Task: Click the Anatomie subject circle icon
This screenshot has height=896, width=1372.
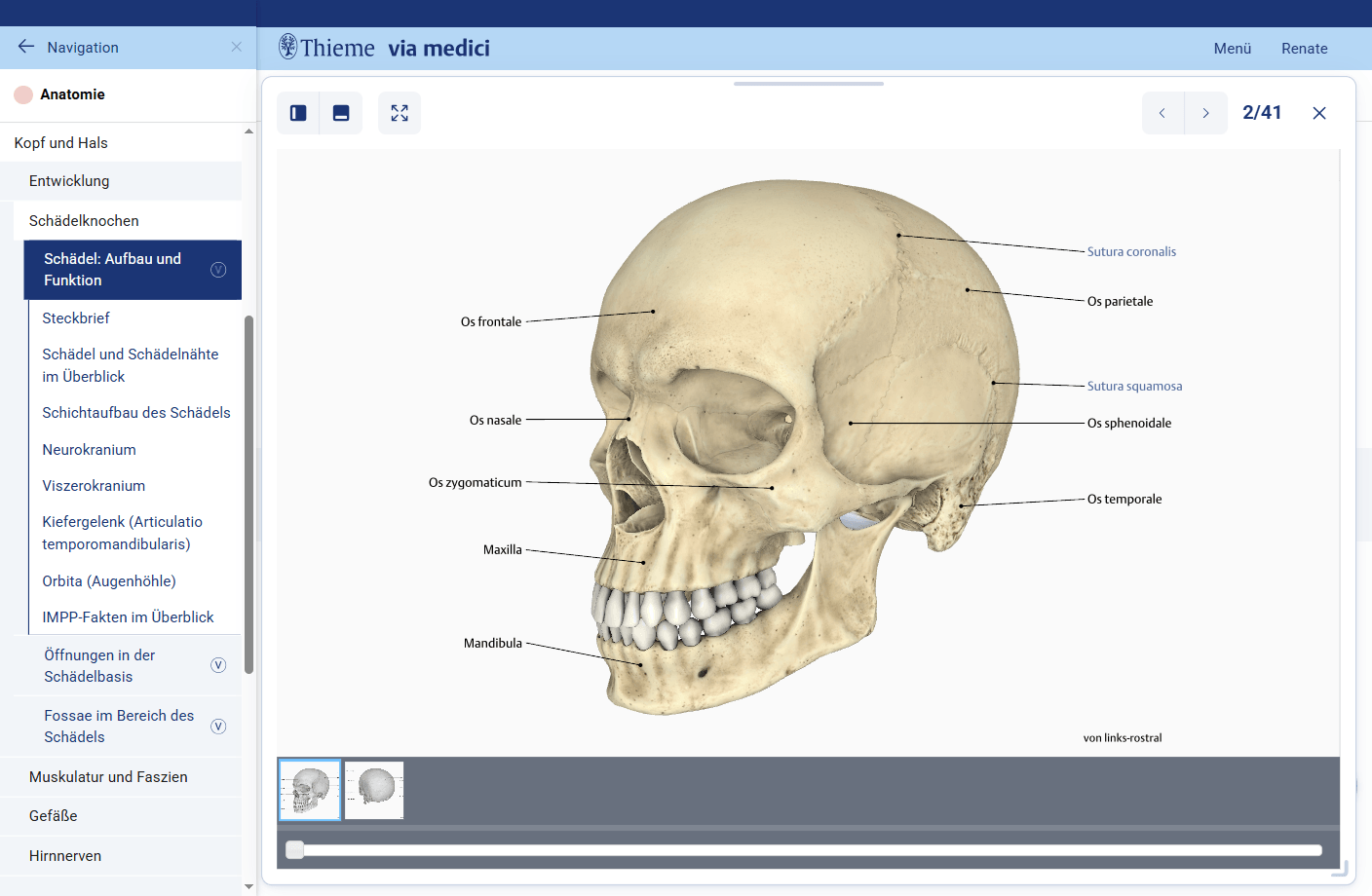Action: click(x=23, y=94)
